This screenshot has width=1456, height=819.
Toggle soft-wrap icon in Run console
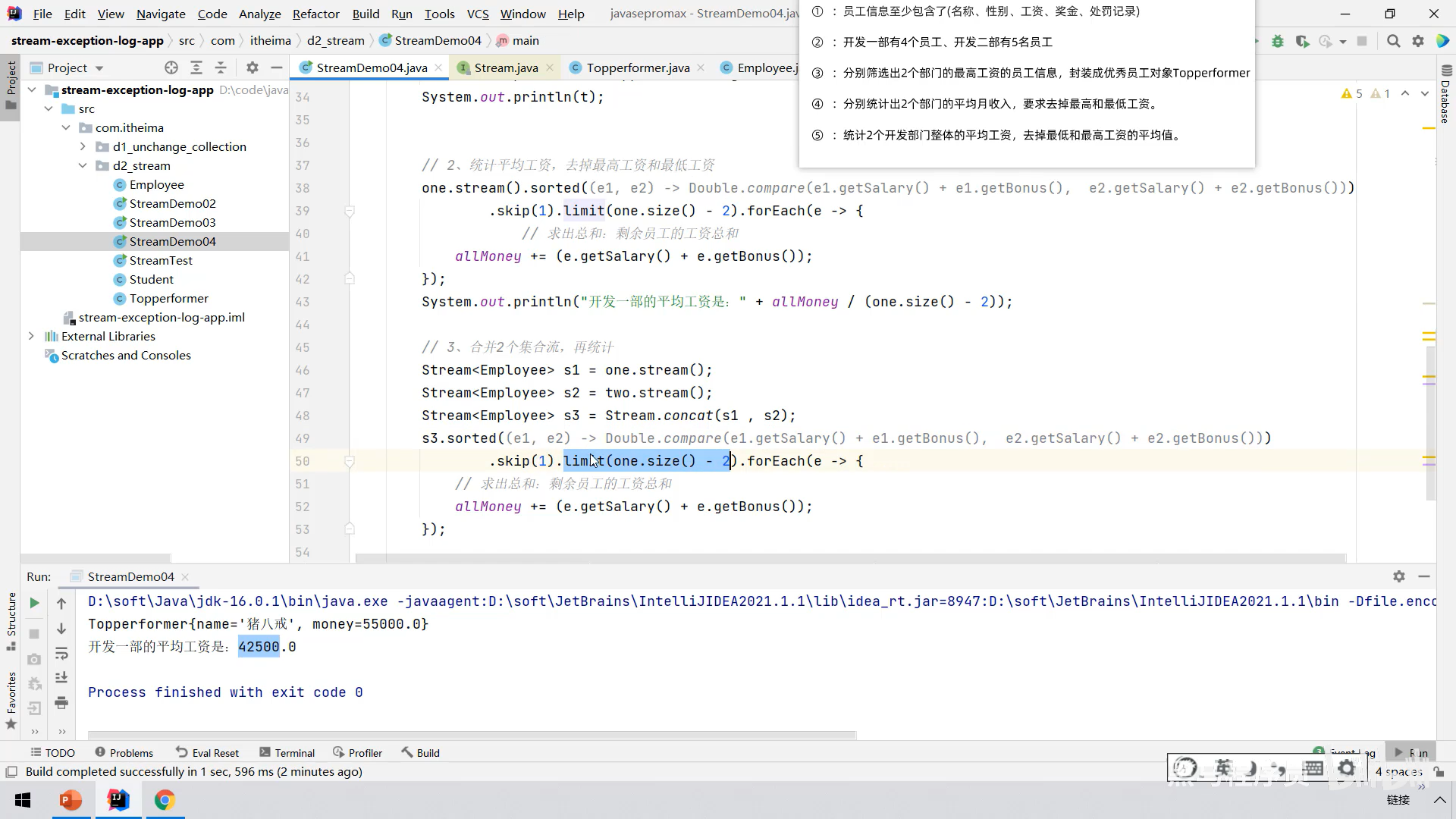(x=61, y=653)
